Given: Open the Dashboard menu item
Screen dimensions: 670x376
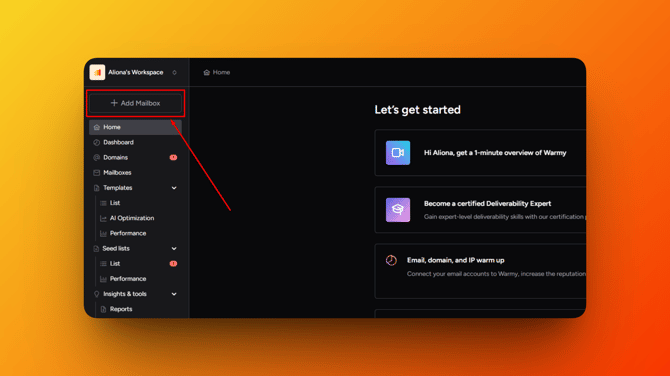Looking at the screenshot, I should pos(135,142).
